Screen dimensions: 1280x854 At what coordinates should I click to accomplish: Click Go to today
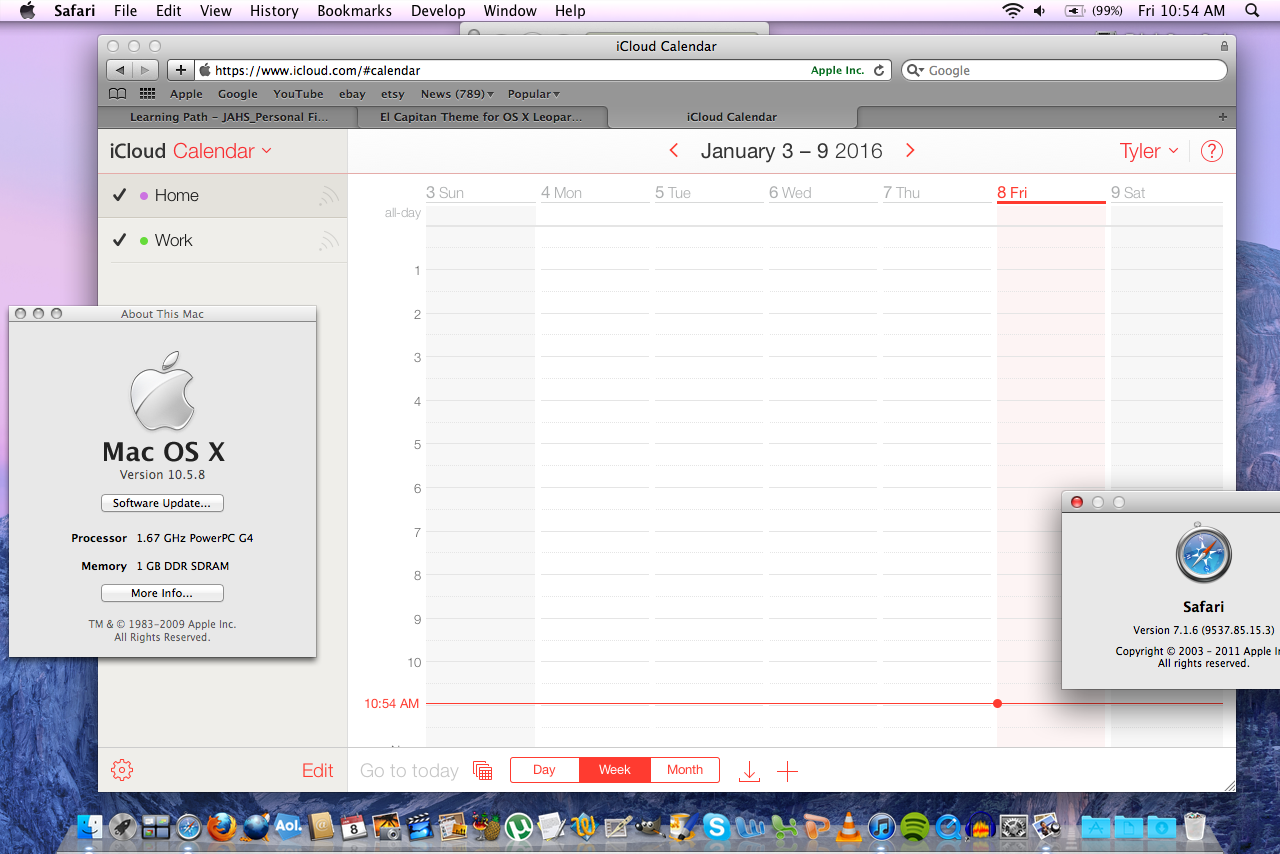click(409, 771)
